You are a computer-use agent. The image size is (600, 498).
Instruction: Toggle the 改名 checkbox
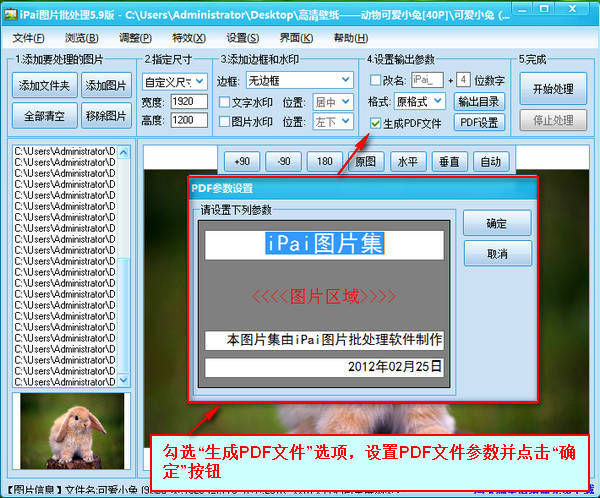pos(375,80)
